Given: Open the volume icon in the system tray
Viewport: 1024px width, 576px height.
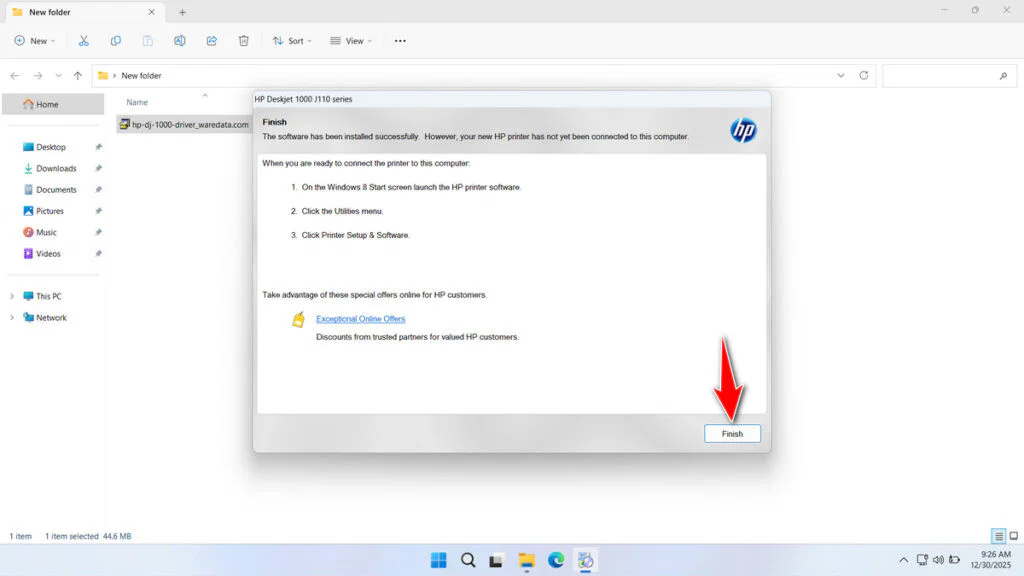Looking at the screenshot, I should click(x=938, y=560).
